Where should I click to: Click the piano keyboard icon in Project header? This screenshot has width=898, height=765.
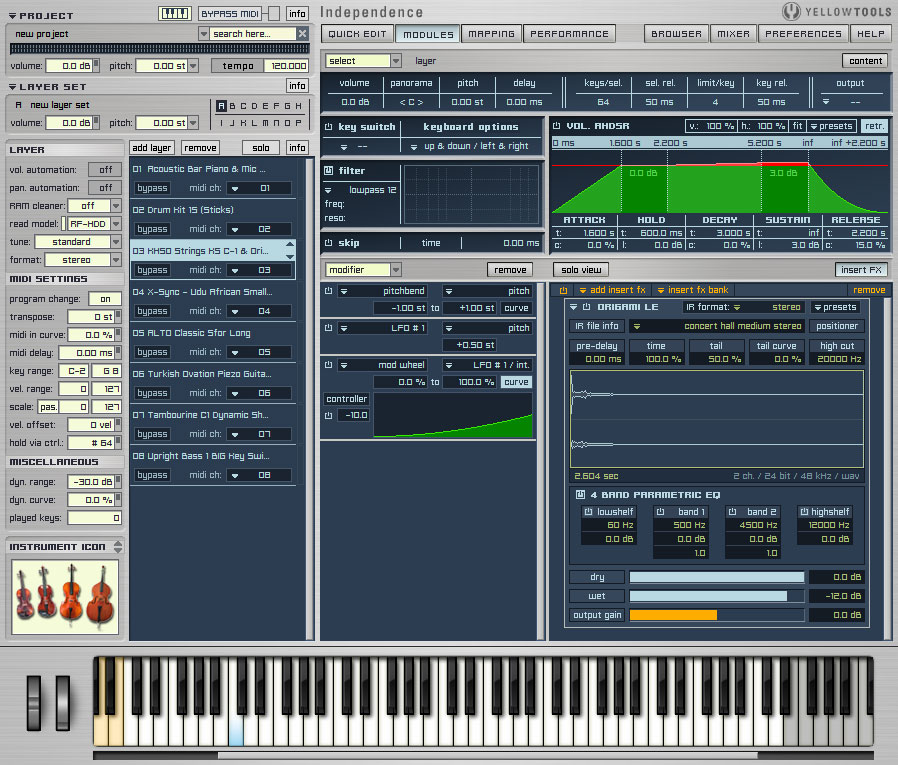tap(174, 14)
